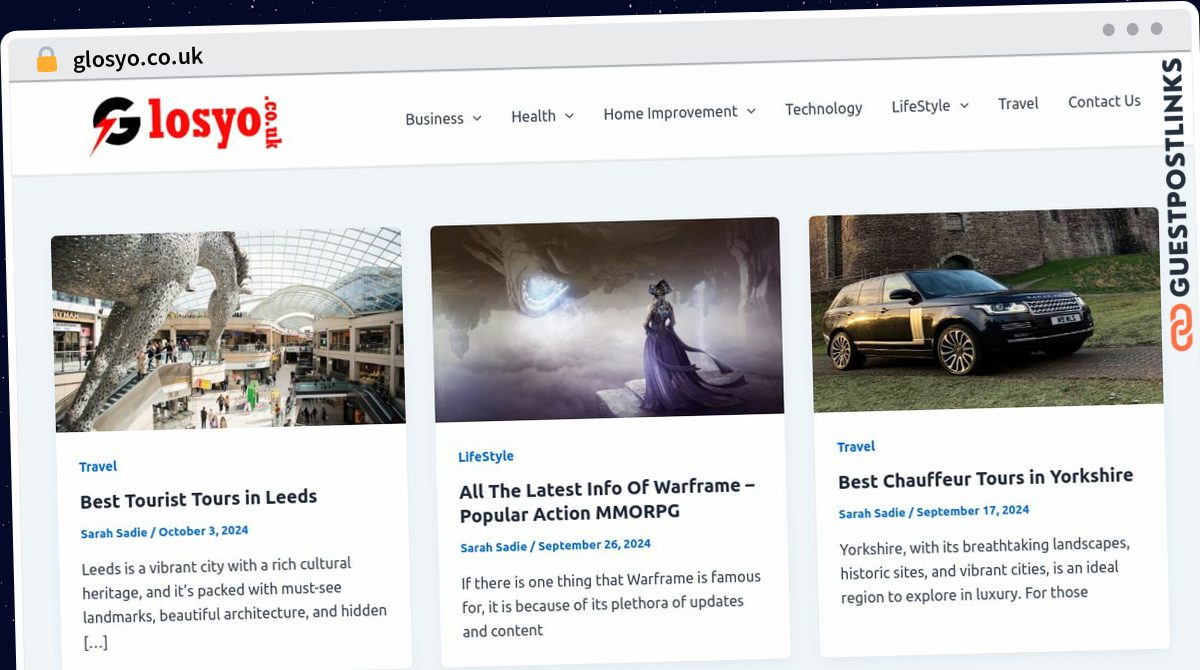
Task: Click the September 17, 2024 date
Action: coord(973,510)
